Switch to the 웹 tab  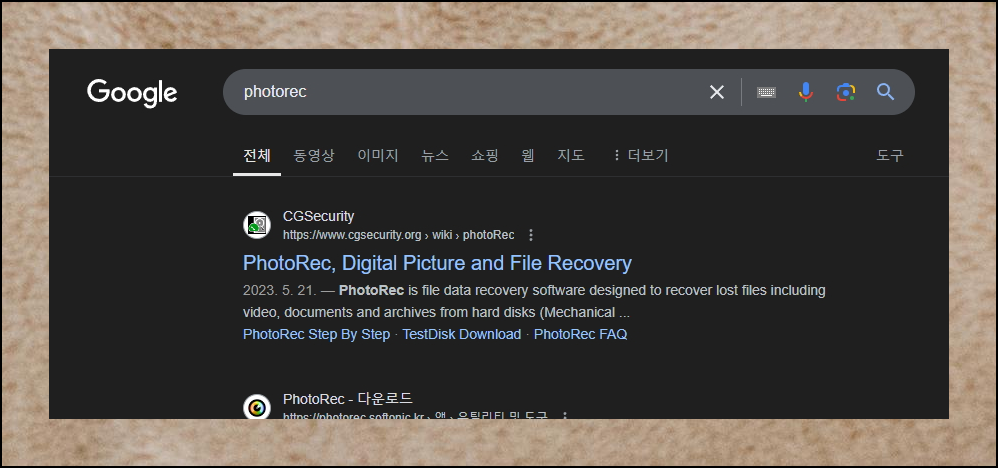tap(528, 155)
